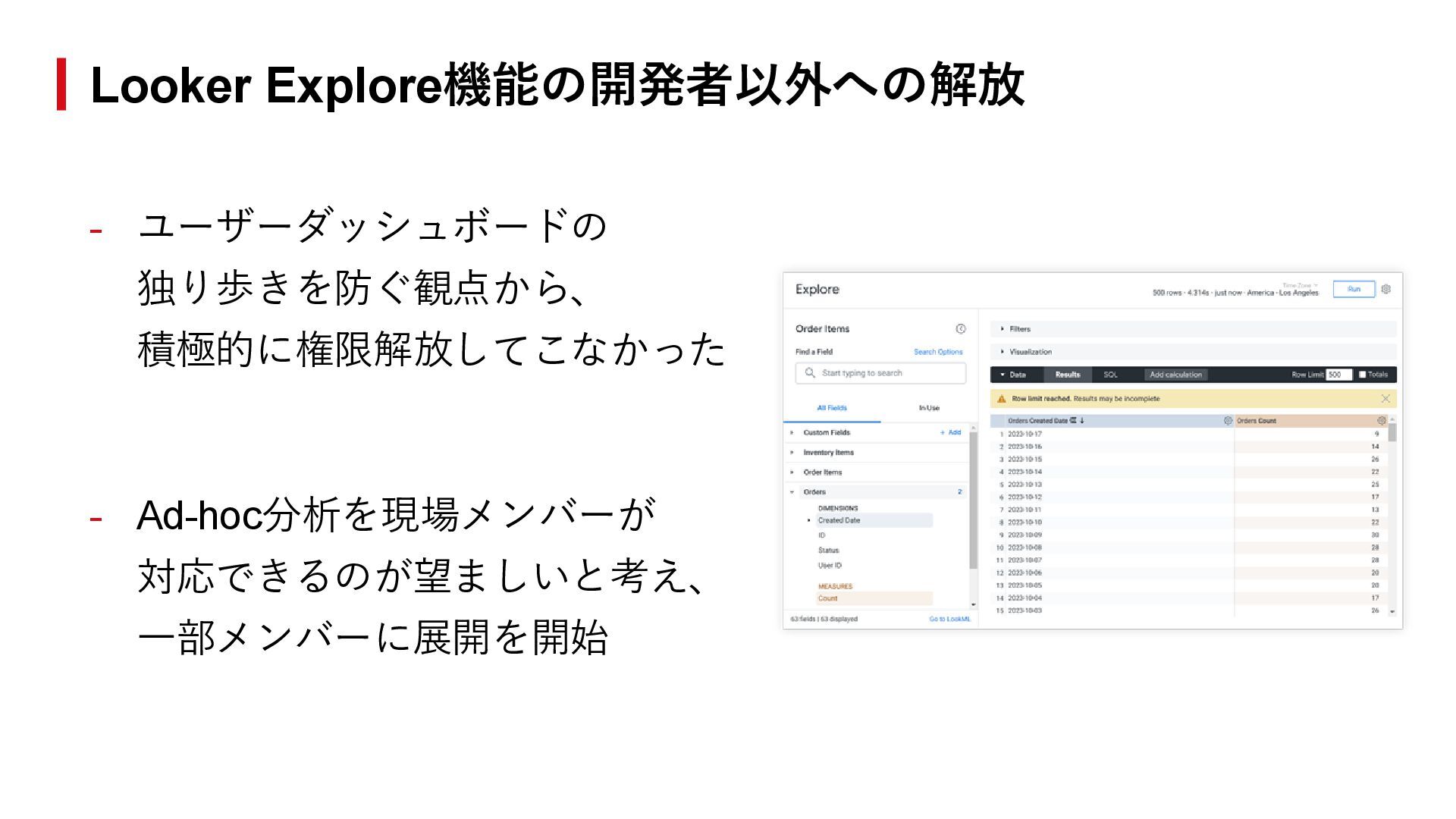Viewport: 1456px width, 819px height.
Task: Click the Add calculation button
Action: [x=1175, y=375]
